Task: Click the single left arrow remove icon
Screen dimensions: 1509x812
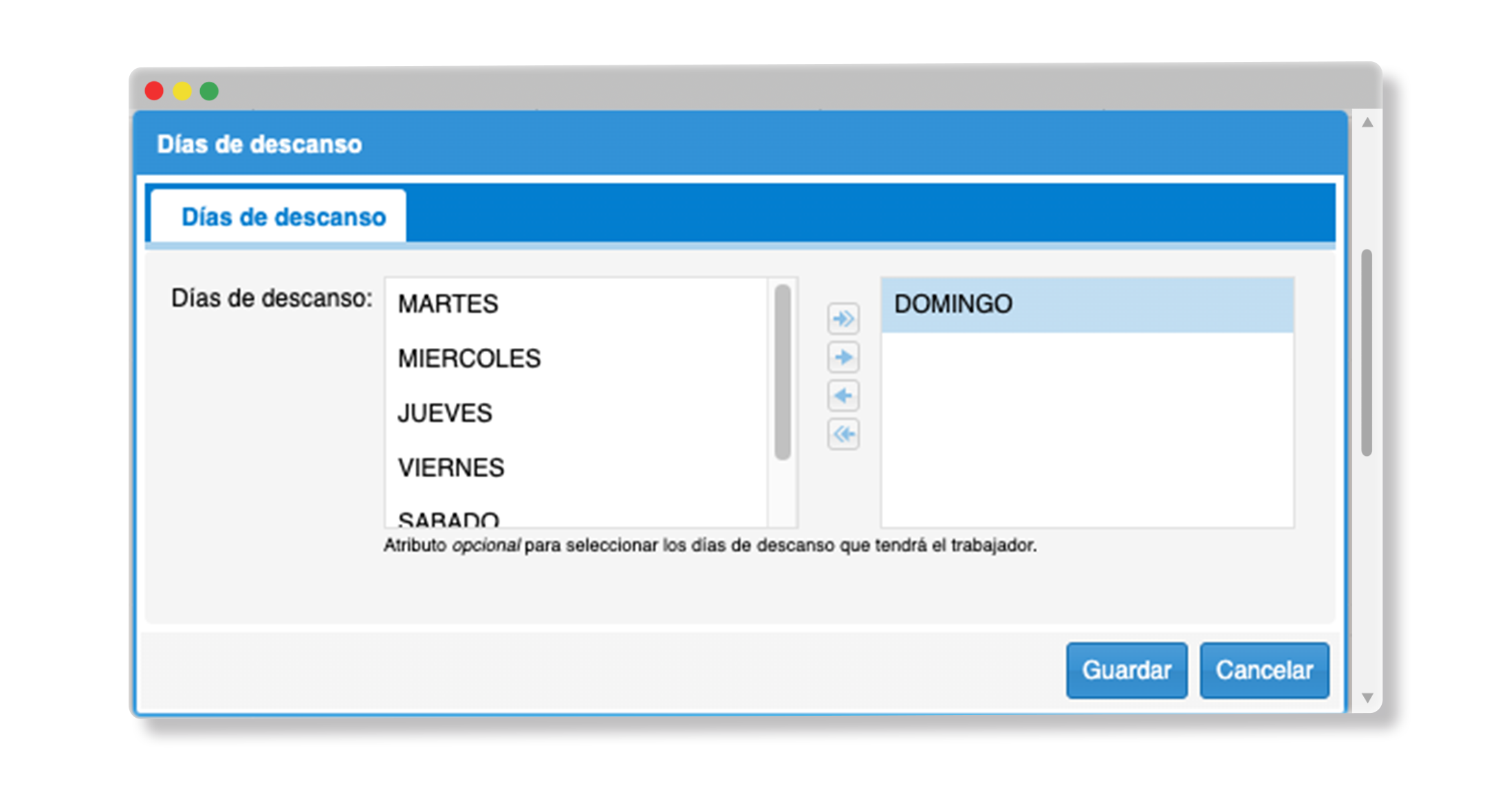Action: pos(843,396)
